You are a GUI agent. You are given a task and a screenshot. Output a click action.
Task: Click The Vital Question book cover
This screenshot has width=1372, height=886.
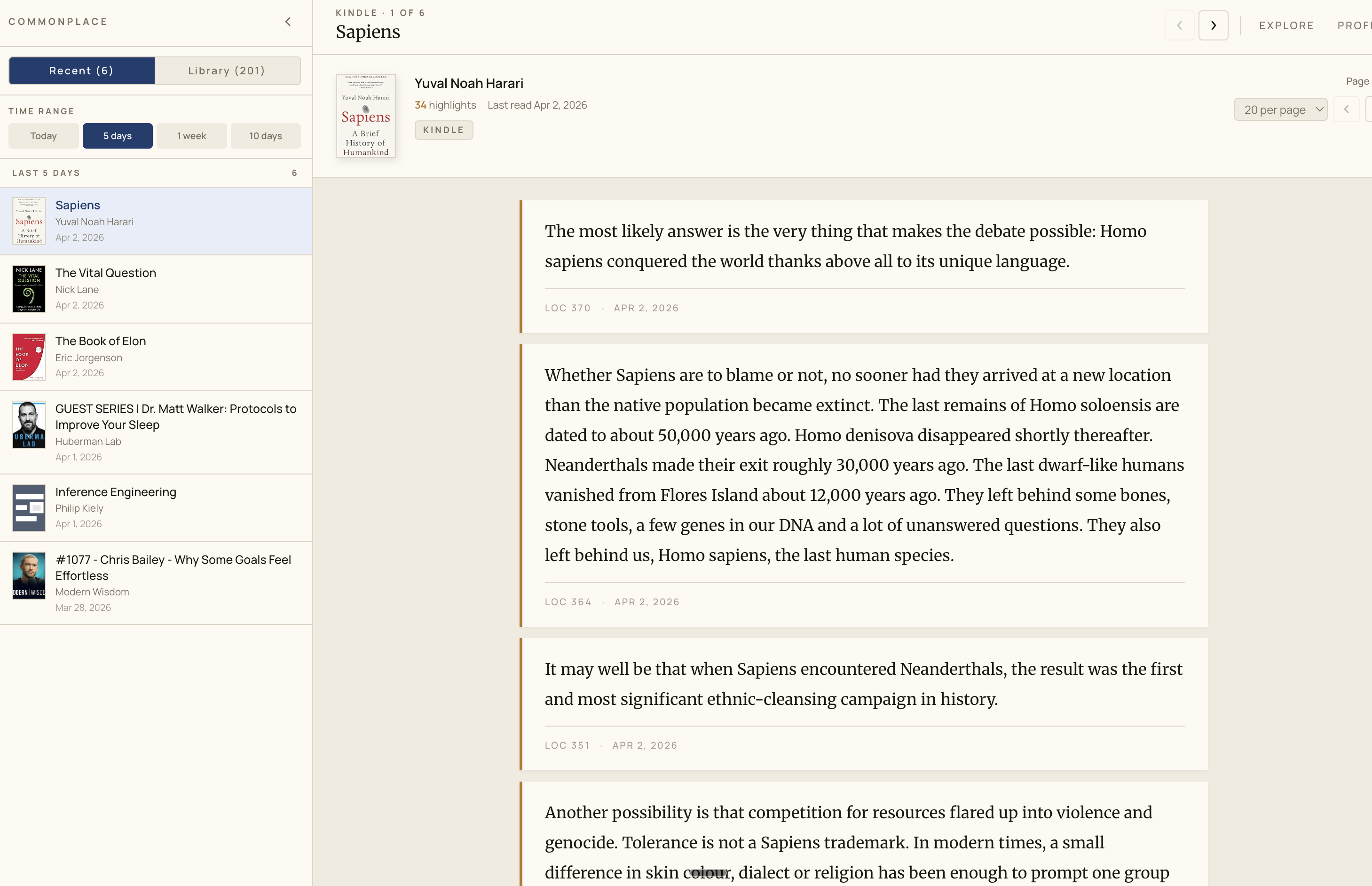29,289
